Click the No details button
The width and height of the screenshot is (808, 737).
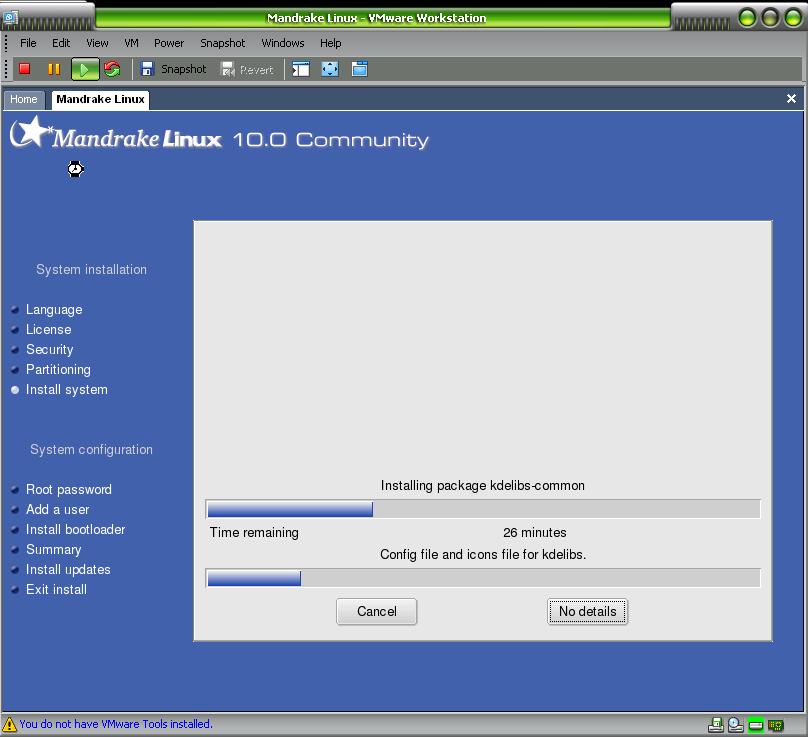pos(587,611)
